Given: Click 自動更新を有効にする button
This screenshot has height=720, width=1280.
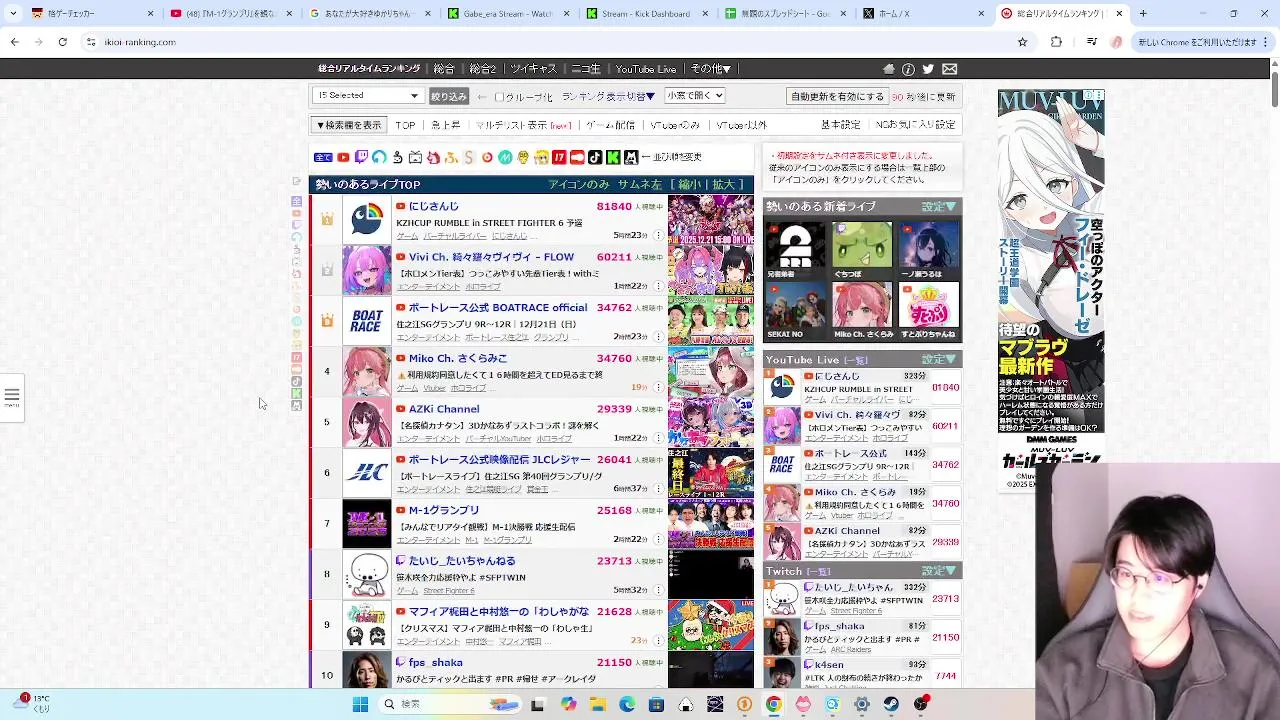Looking at the screenshot, I should 837,97.
